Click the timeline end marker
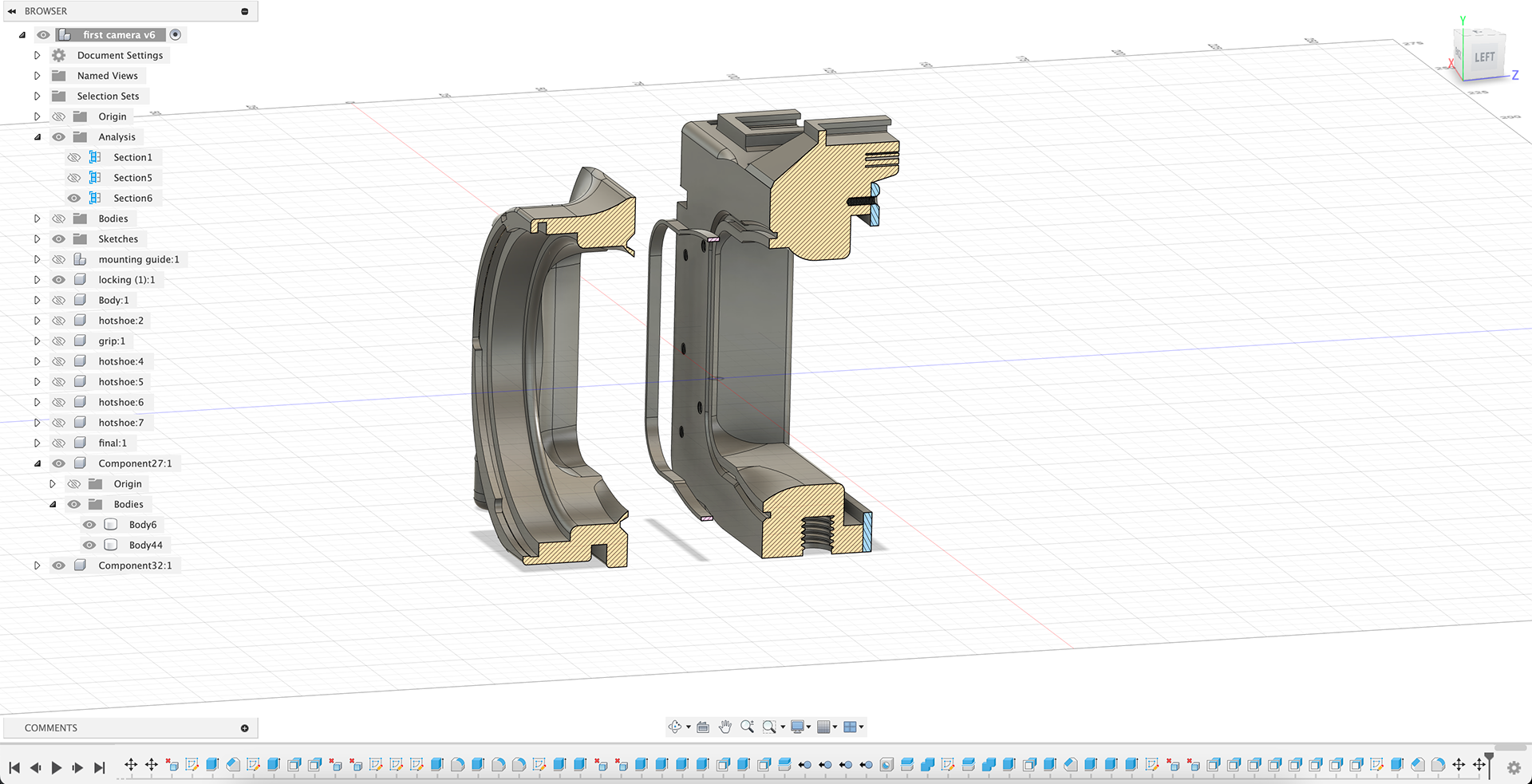Image resolution: width=1532 pixels, height=784 pixels. (x=1489, y=764)
